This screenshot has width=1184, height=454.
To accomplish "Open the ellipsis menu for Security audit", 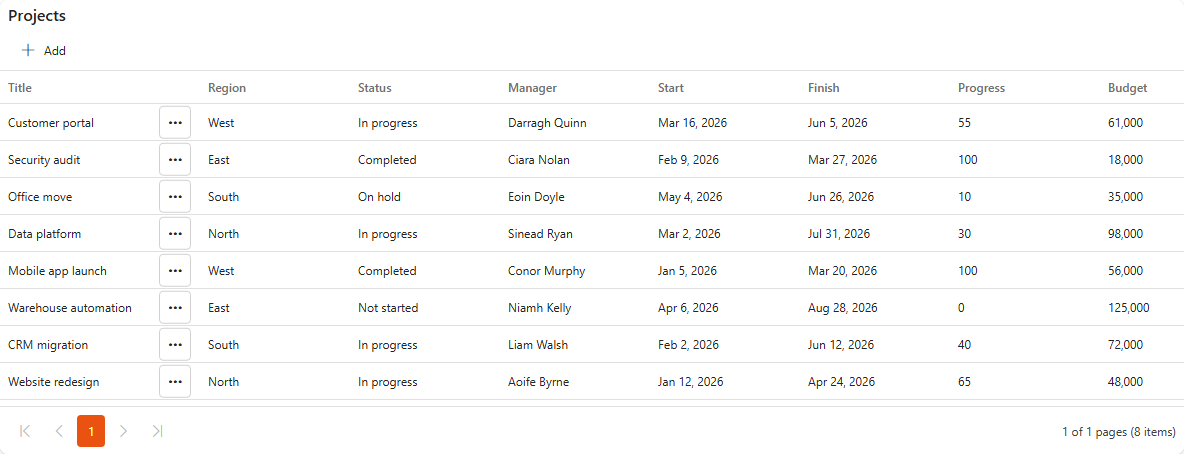I will tap(175, 159).
